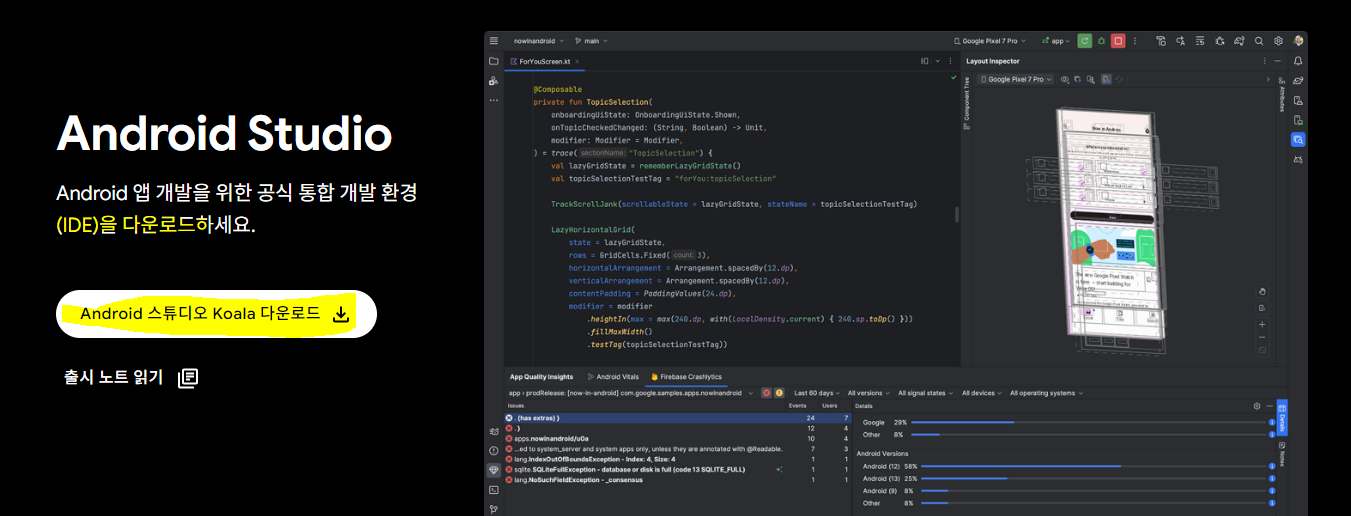1351x516 pixels.
Task: Choose device from toolbar Google Pixel 7 Pro dropdown
Action: coord(990,41)
